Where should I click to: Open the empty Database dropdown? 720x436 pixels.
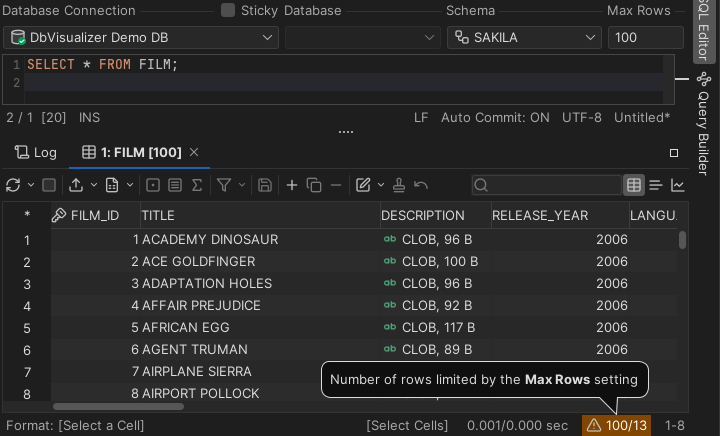[362, 38]
